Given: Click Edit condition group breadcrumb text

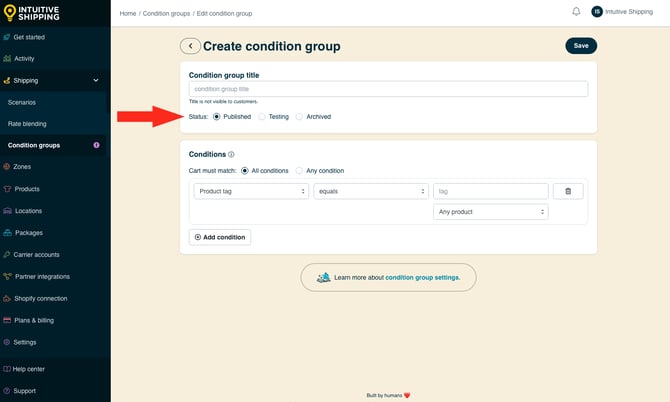Looking at the screenshot, I should (x=224, y=13).
